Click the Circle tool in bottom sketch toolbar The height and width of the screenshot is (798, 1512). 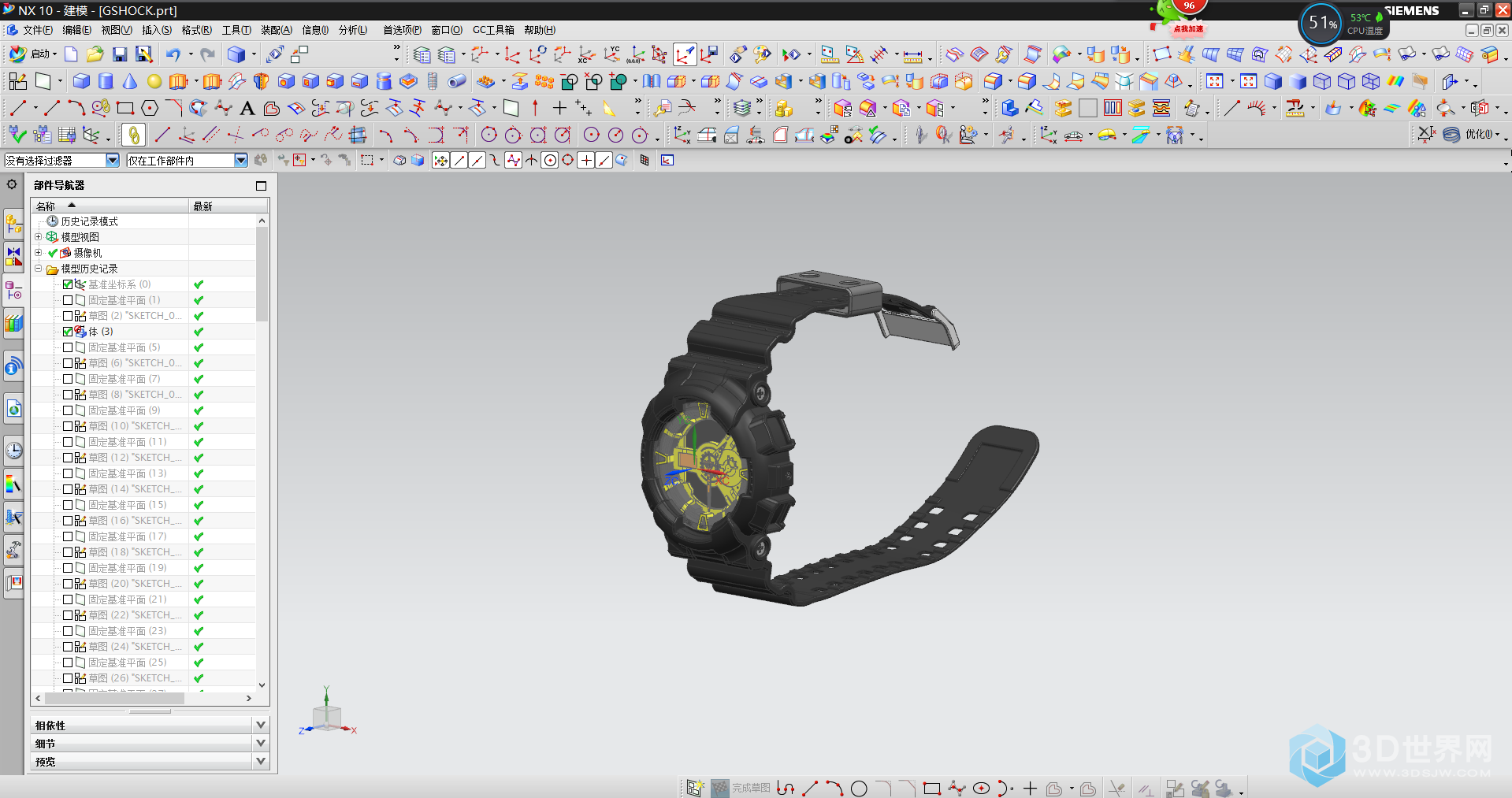[x=859, y=789]
